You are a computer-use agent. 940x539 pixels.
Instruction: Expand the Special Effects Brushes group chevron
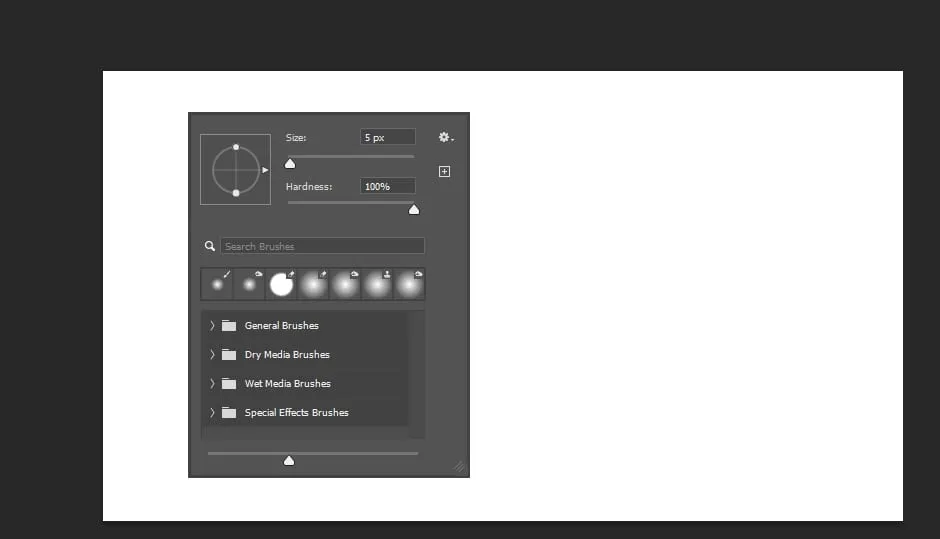coord(212,412)
